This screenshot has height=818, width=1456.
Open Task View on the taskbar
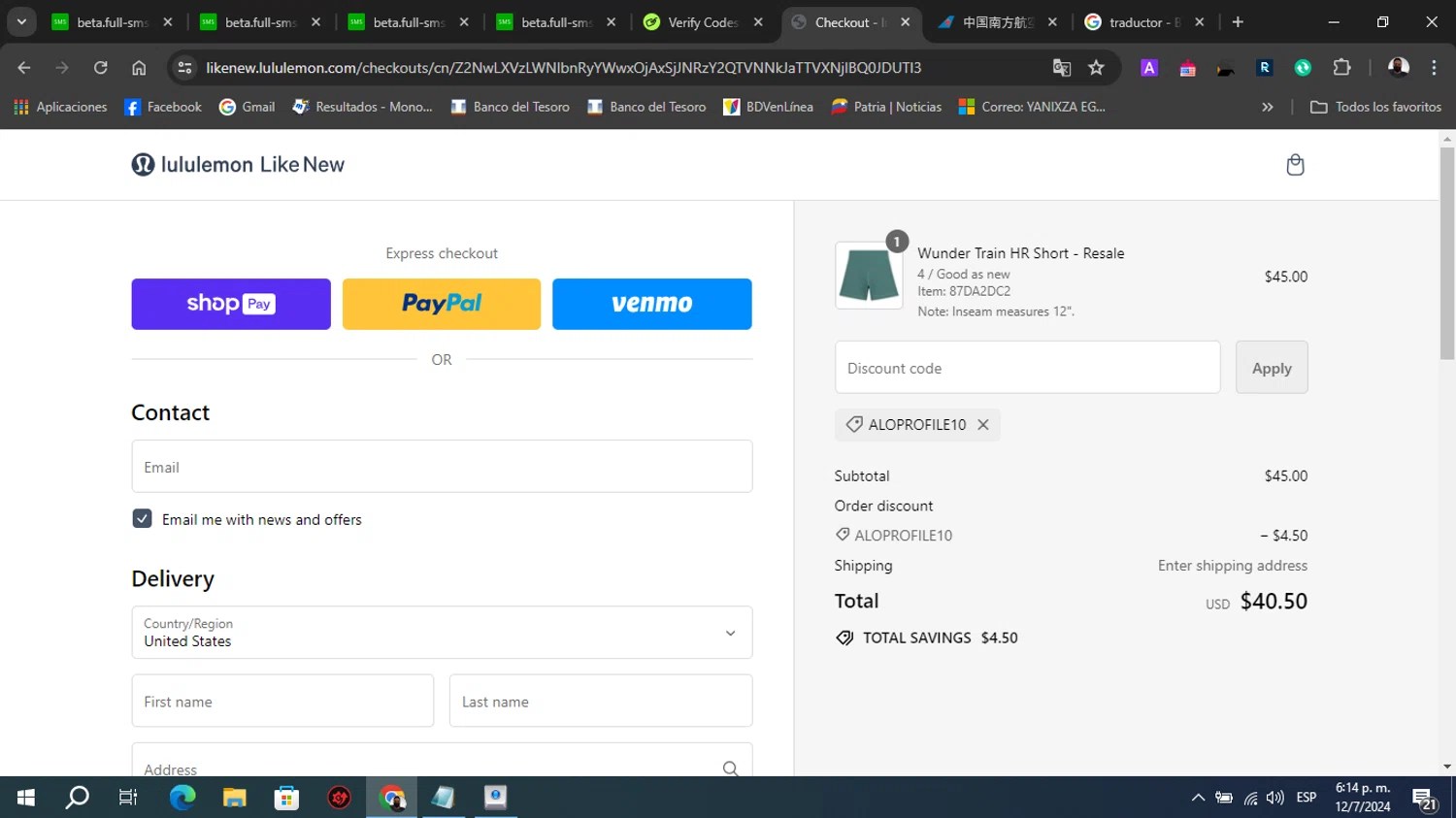128,798
